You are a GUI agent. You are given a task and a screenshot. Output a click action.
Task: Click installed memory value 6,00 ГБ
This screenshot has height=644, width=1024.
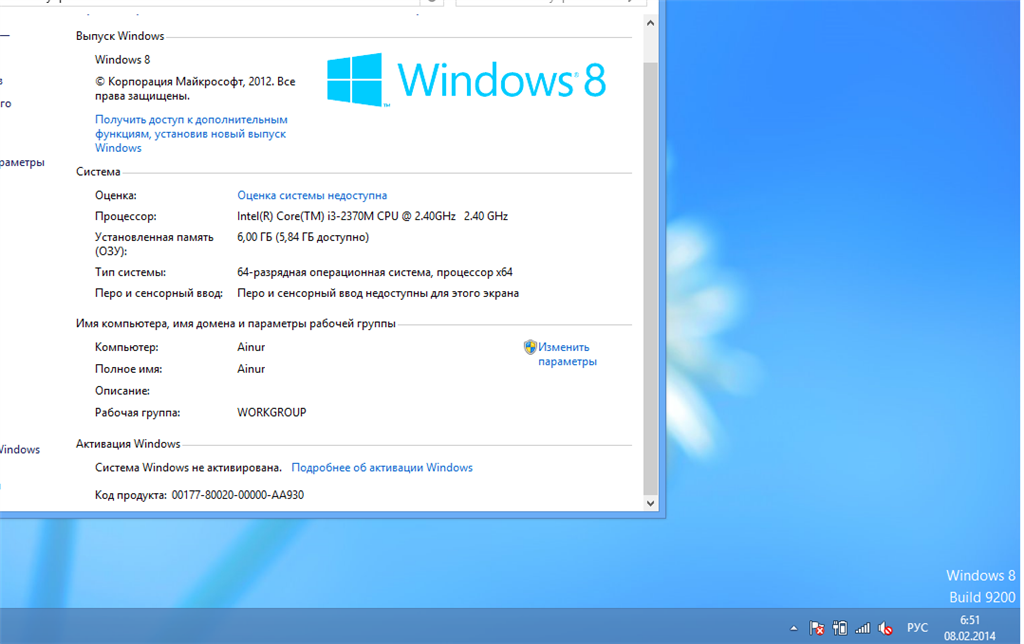point(303,237)
